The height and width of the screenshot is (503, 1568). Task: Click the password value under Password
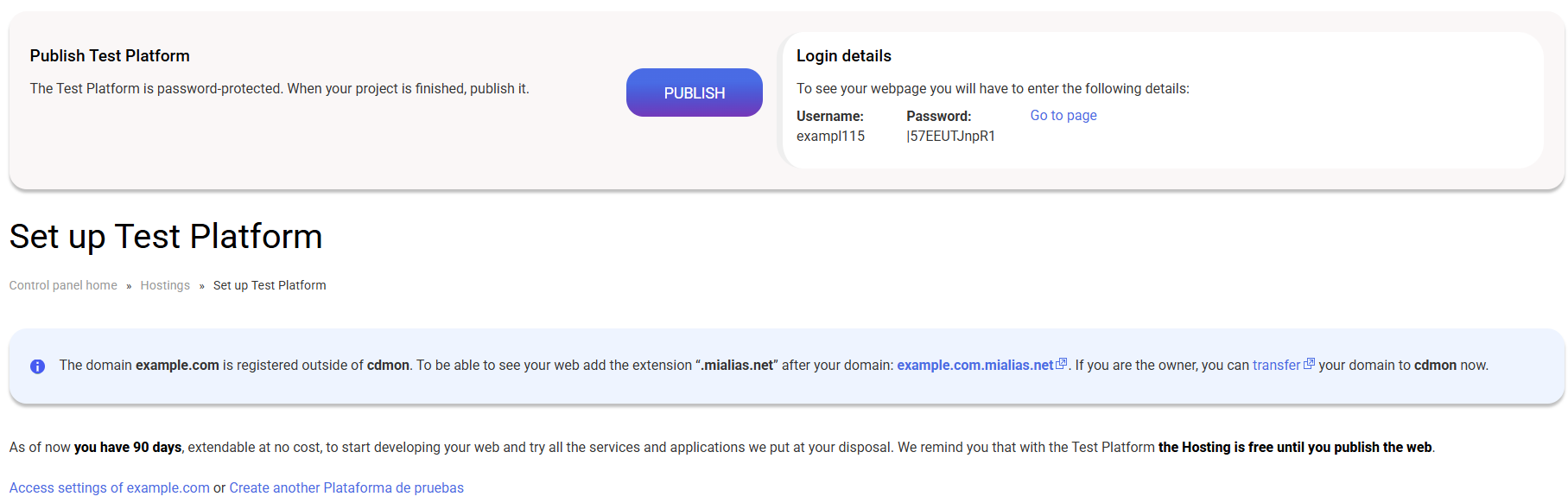(950, 136)
